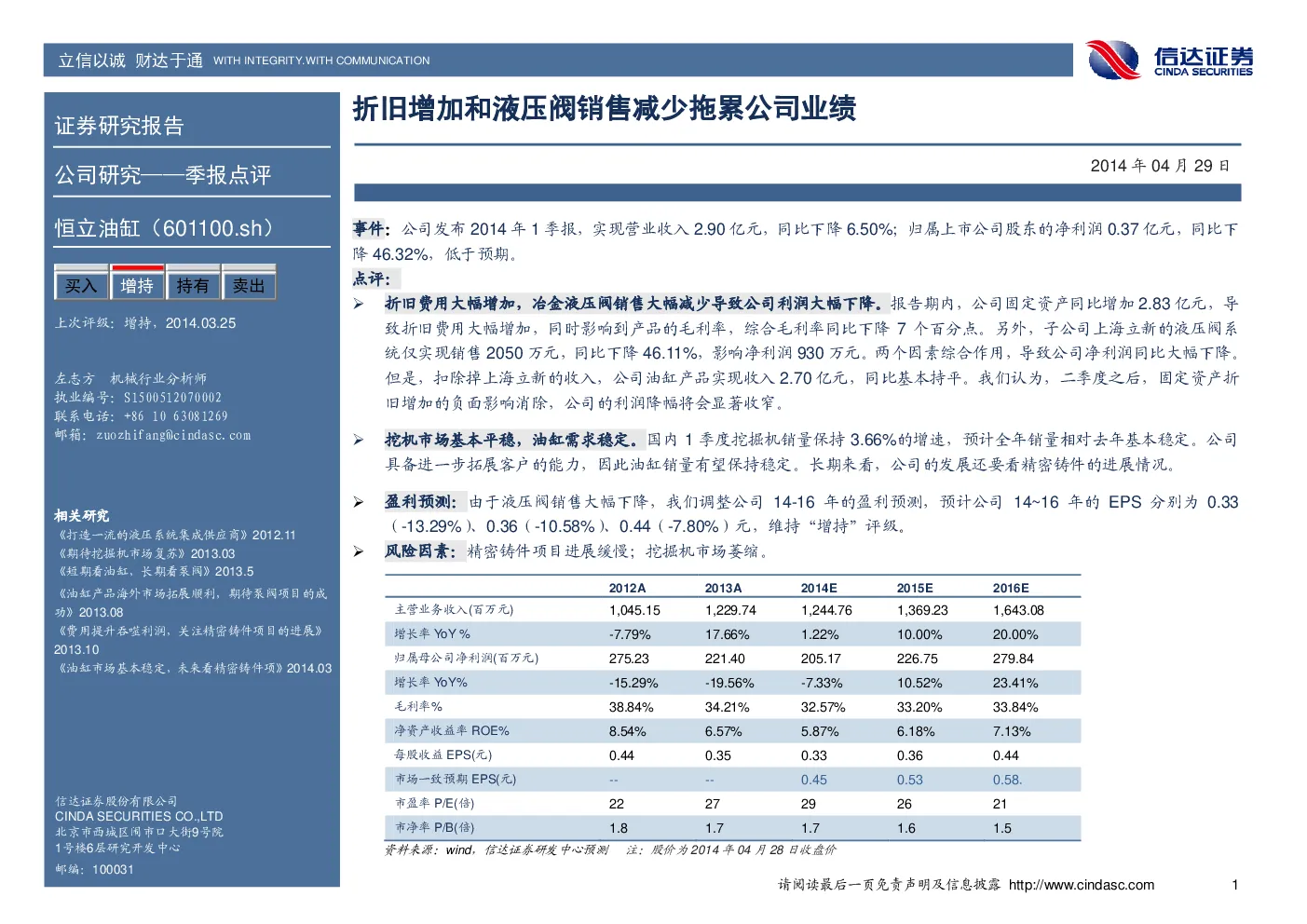Click the Cinda Securities logo
This screenshot has height=924, width=1307.
[x=1170, y=61]
